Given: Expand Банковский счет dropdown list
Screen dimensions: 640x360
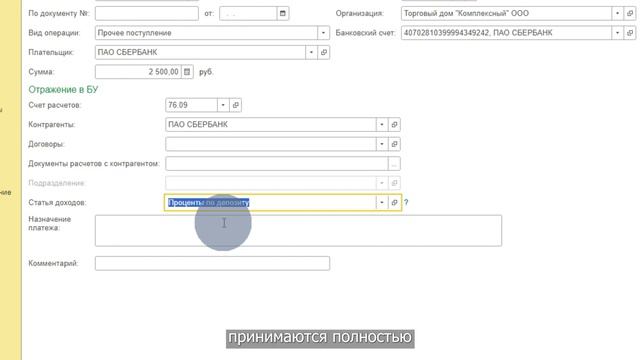Looking at the screenshot, I should [x=618, y=33].
